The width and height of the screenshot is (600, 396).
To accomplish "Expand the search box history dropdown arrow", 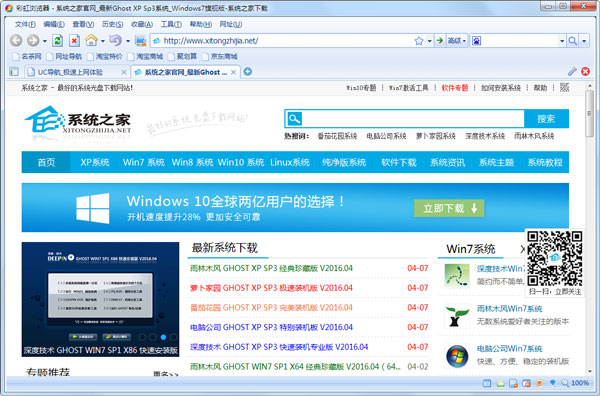I will tap(562, 41).
